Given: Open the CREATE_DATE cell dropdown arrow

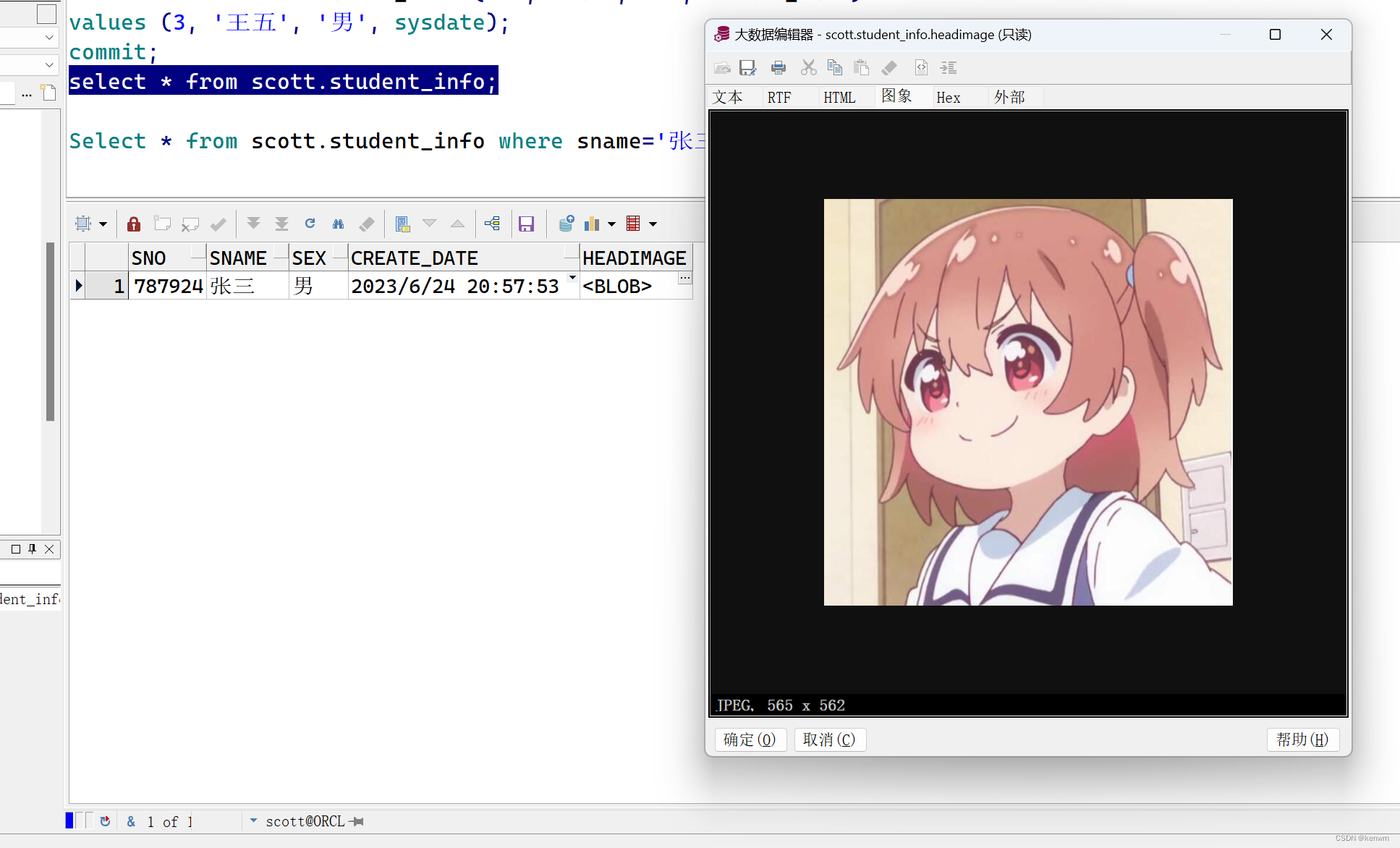Looking at the screenshot, I should pyautogui.click(x=572, y=278).
